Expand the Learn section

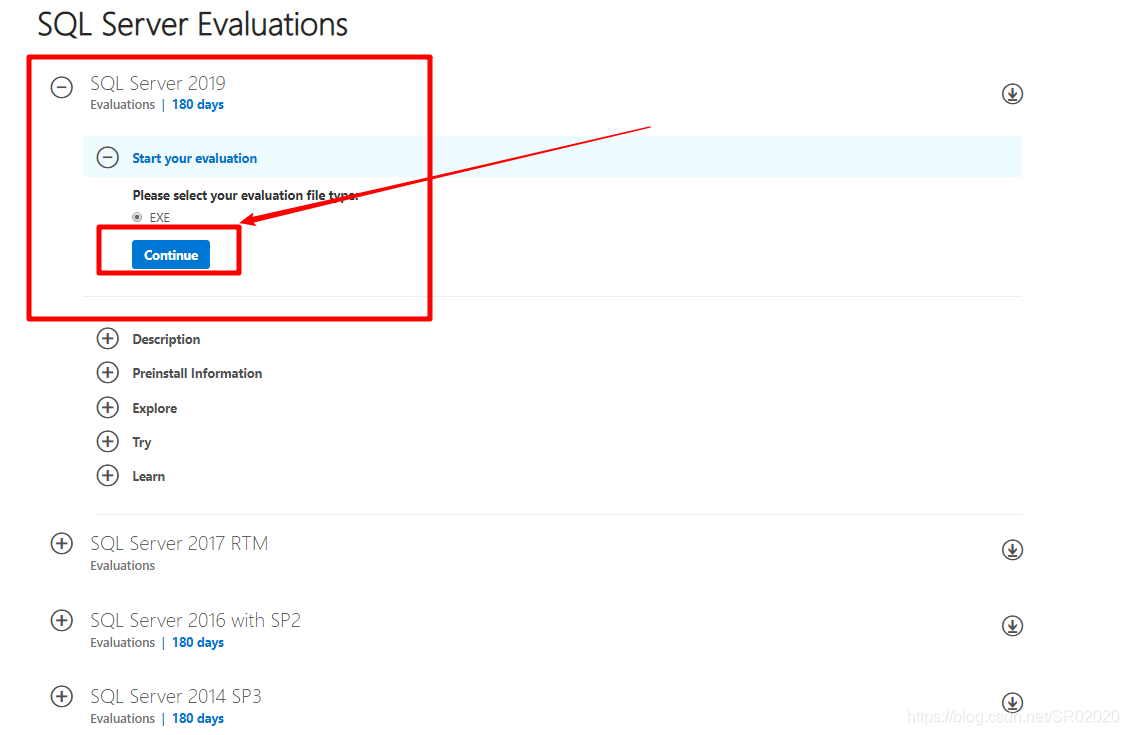[108, 475]
